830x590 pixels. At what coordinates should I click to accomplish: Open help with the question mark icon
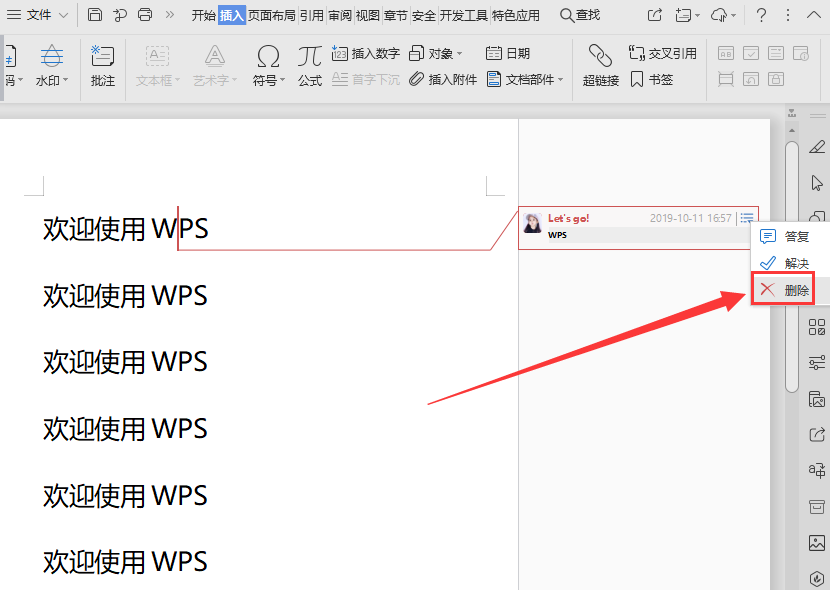pos(761,15)
